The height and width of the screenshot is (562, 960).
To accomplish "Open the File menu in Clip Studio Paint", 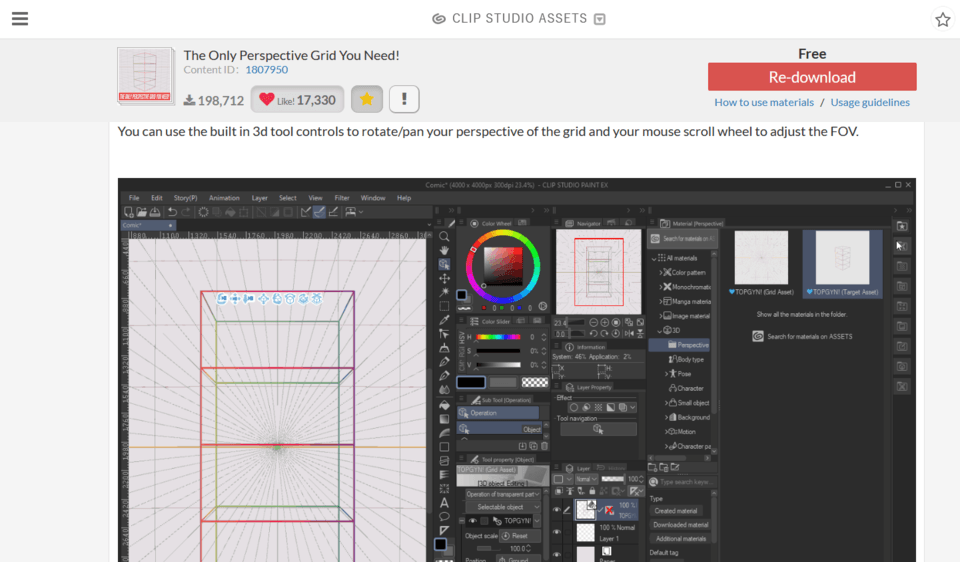I will tap(133, 198).
